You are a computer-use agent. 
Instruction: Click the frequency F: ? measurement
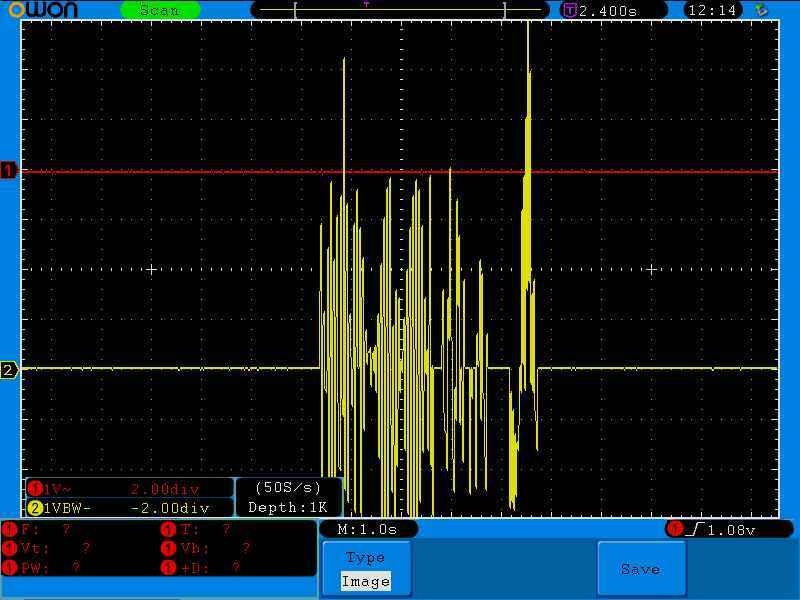tap(37, 529)
